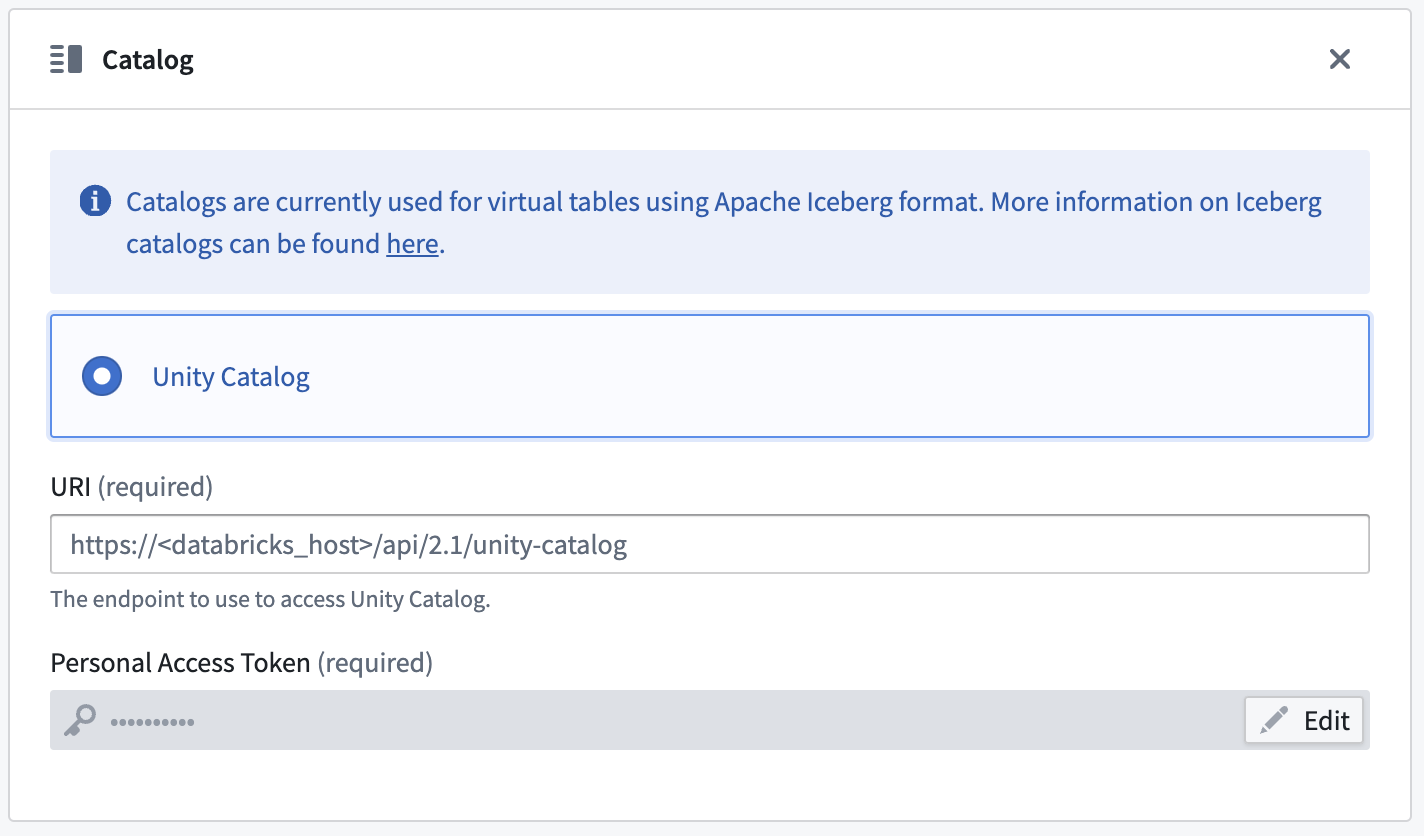Click the blue info icon in banner
1424x836 pixels.
[x=95, y=202]
